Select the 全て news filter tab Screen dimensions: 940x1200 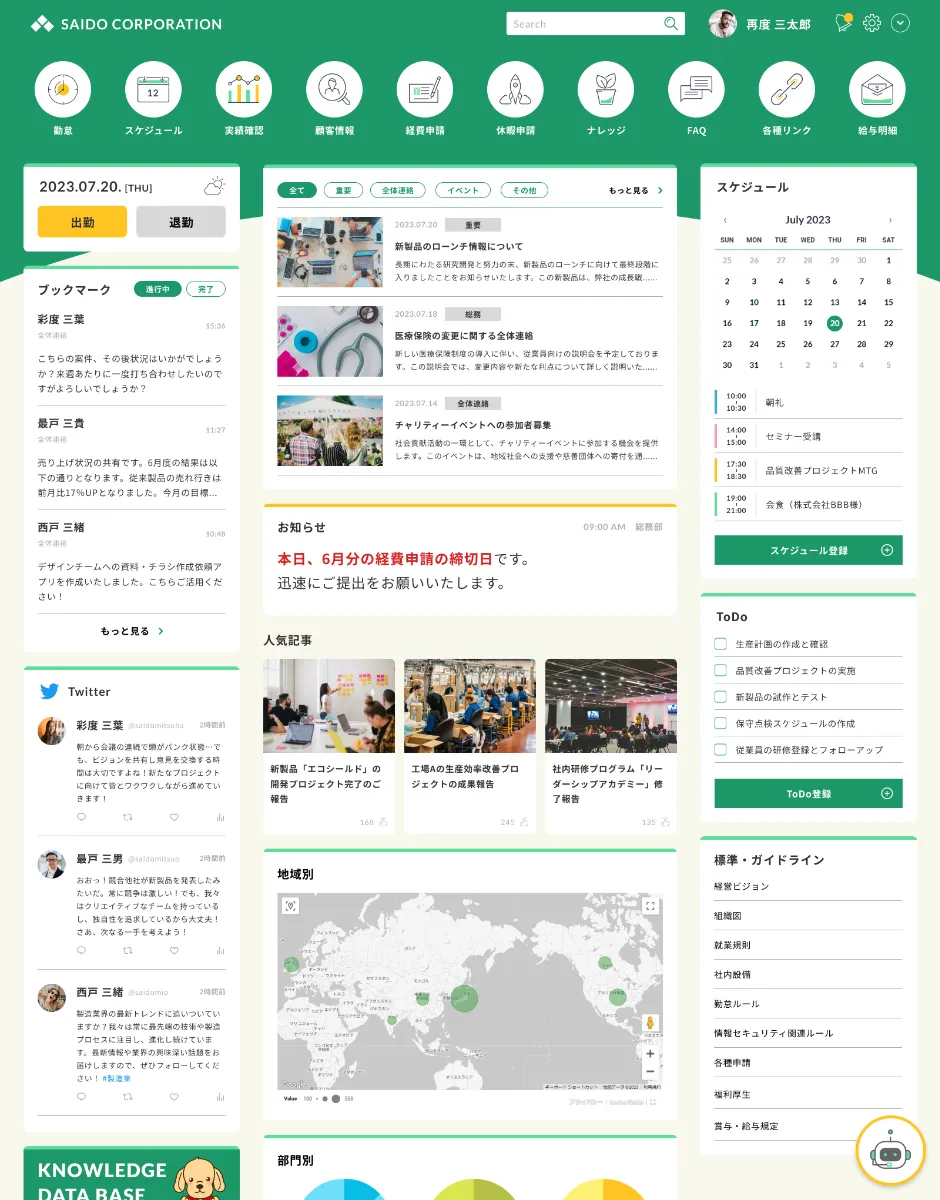(297, 190)
